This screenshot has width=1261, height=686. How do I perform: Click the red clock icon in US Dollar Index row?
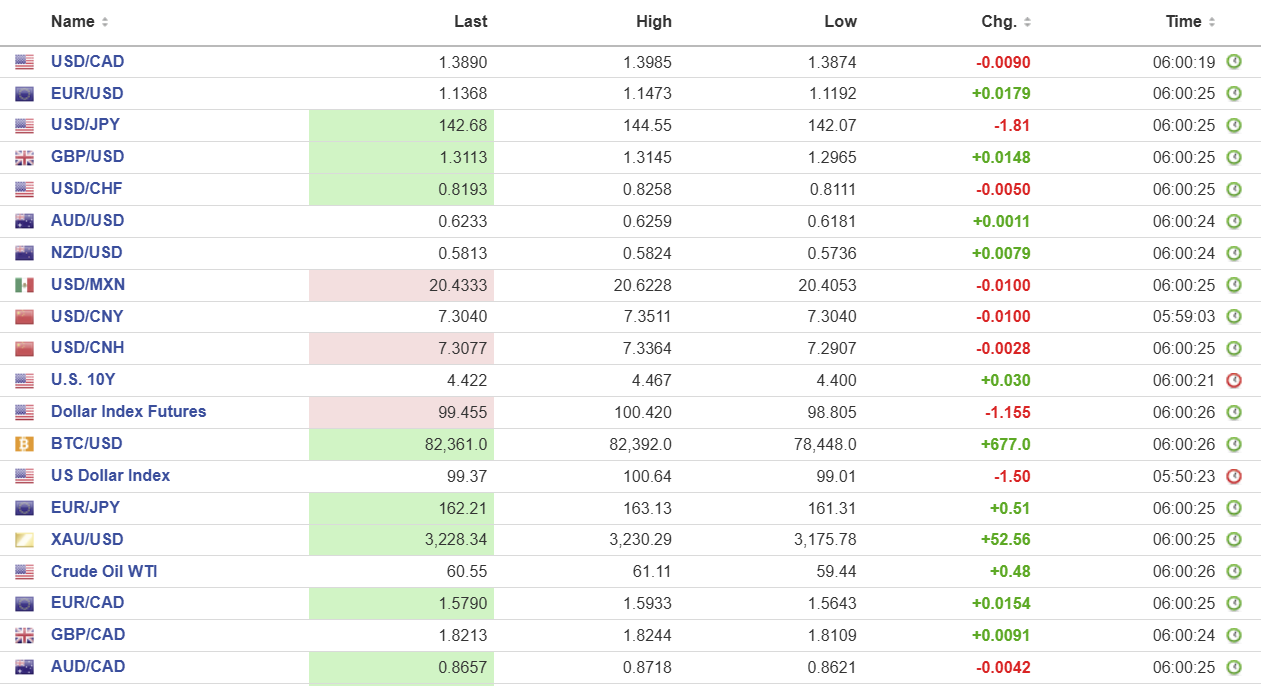click(x=1234, y=476)
